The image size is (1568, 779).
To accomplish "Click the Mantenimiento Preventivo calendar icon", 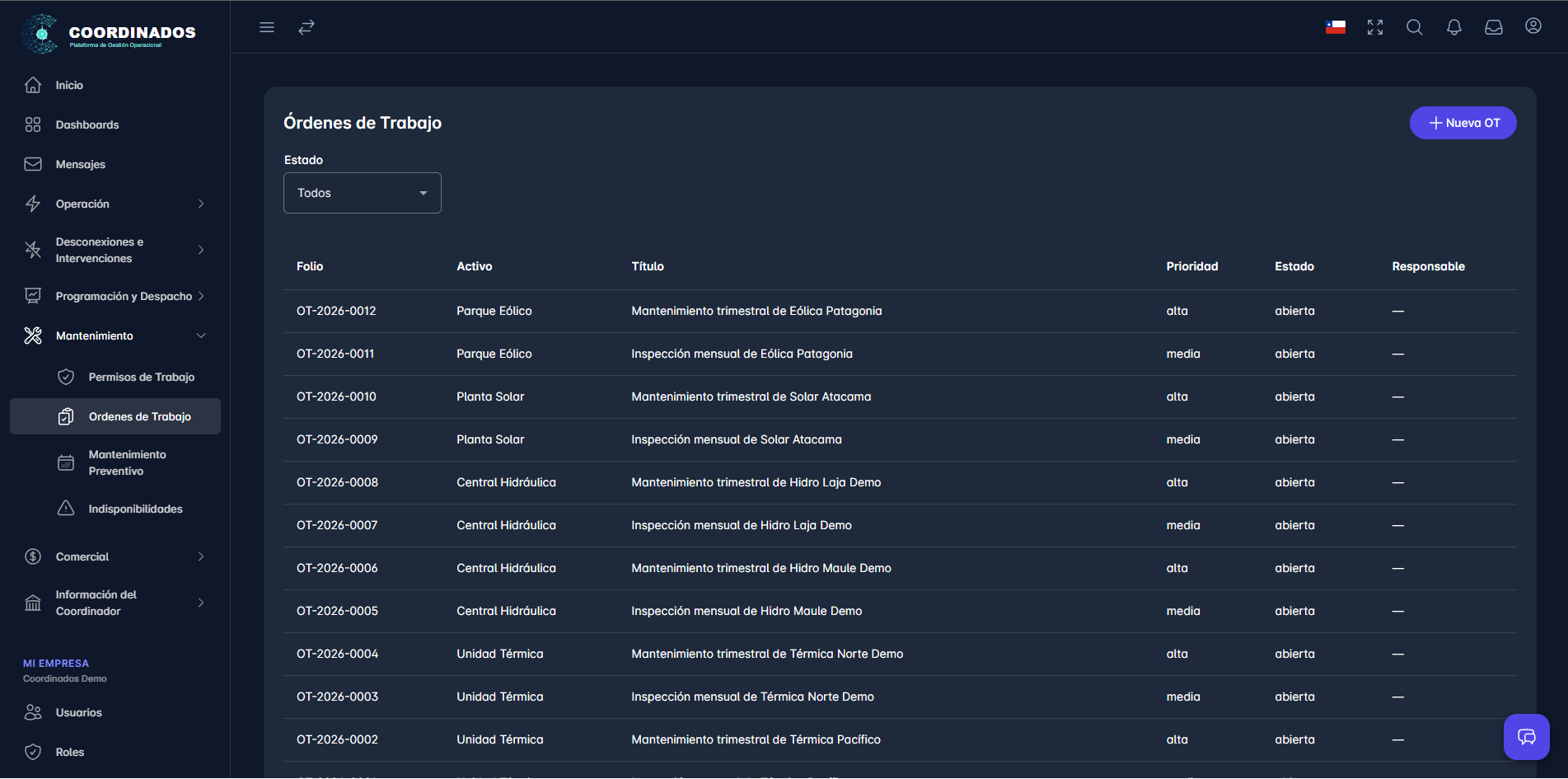I will (x=66, y=462).
